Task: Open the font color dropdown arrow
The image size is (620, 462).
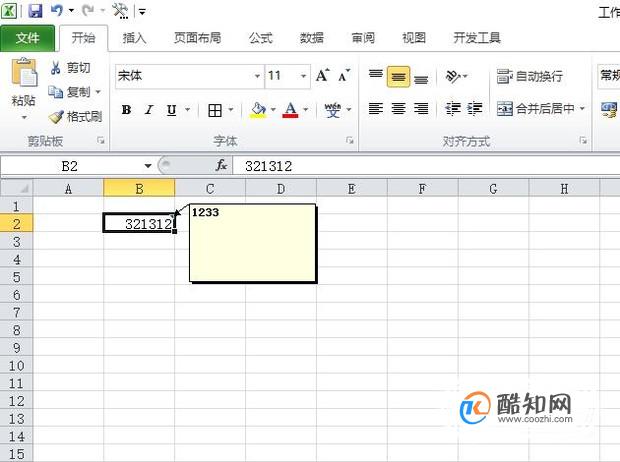Action: tap(306, 110)
